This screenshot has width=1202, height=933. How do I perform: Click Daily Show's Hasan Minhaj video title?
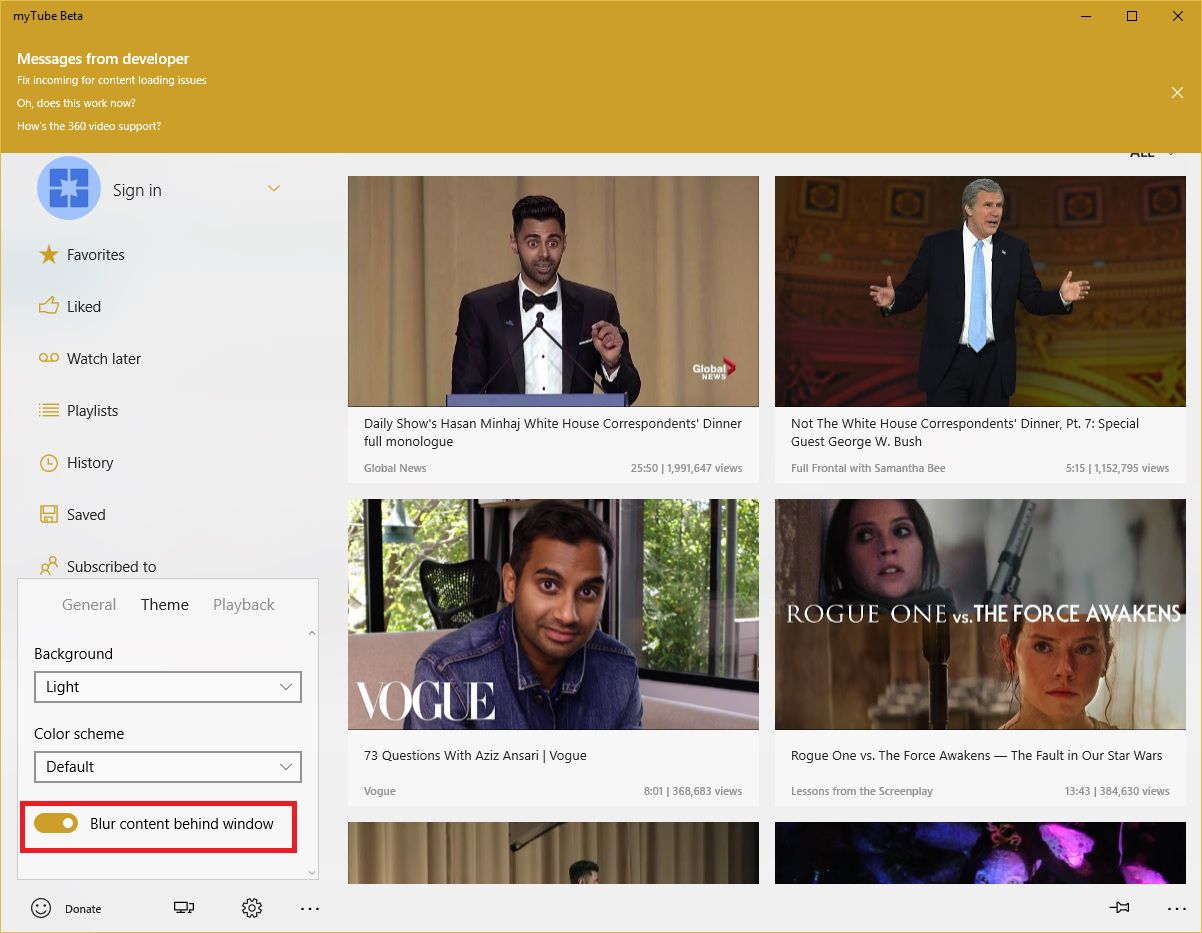(553, 433)
